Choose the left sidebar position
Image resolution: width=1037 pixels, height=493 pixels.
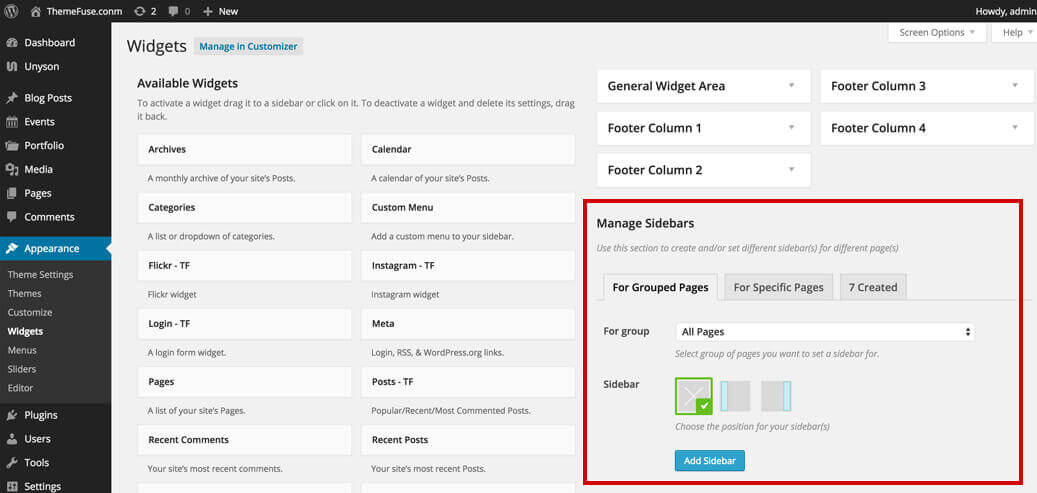735,396
